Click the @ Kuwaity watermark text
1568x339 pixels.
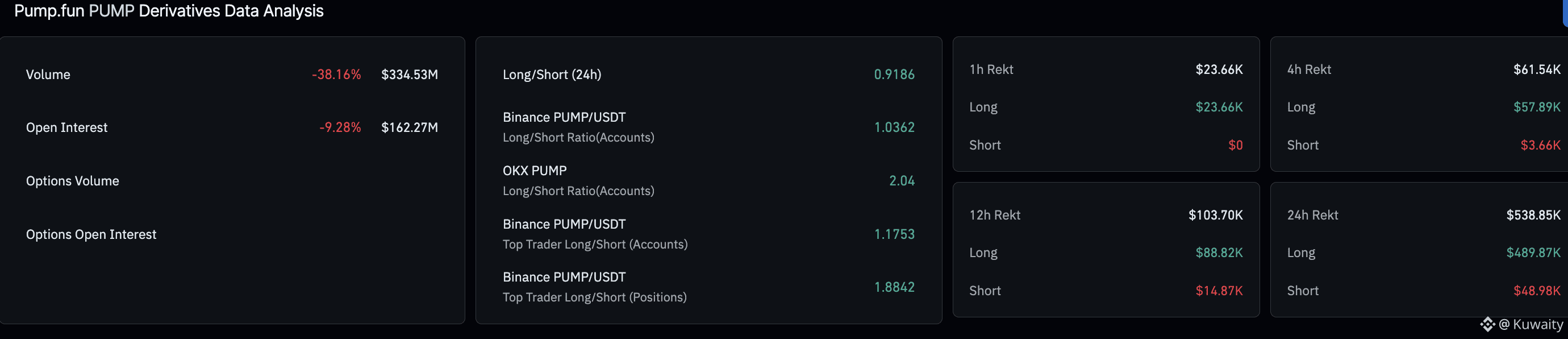point(1531,324)
